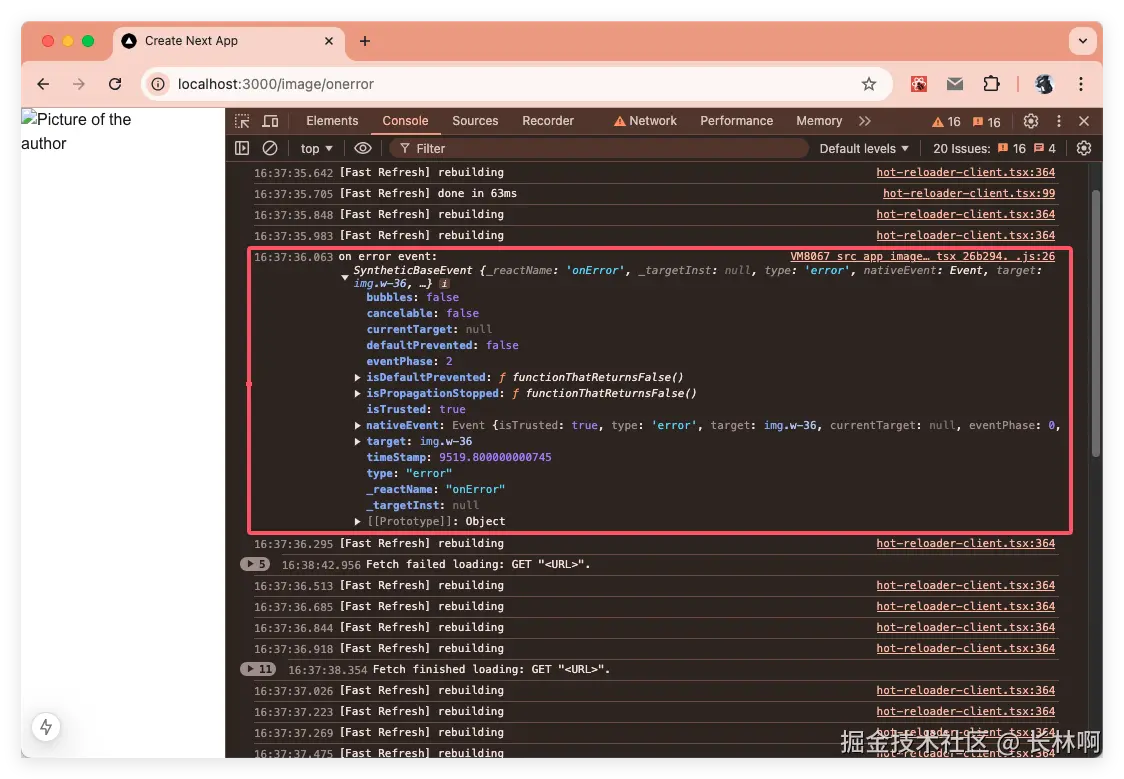The height and width of the screenshot is (779, 1124).
Task: Expand the isDefaultPrevented property
Action: coord(357,377)
